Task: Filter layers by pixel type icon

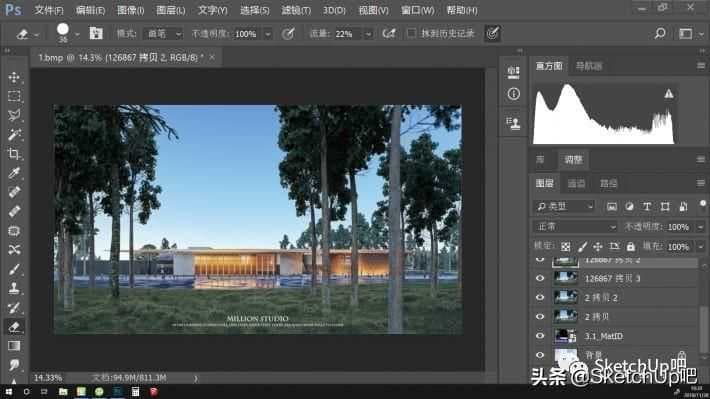Action: point(612,207)
